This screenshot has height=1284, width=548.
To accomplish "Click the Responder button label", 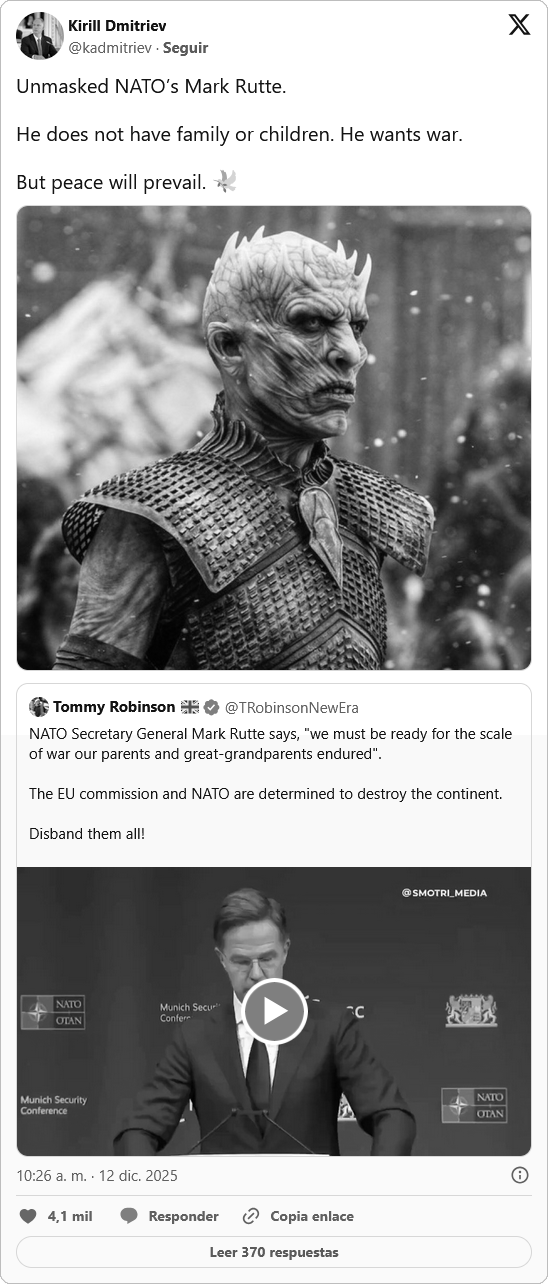I will pyautogui.click(x=183, y=1216).
